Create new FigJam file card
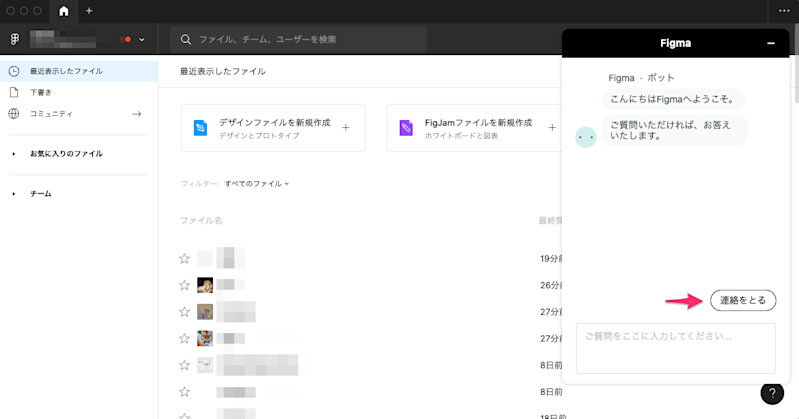The image size is (799, 419). [x=474, y=128]
